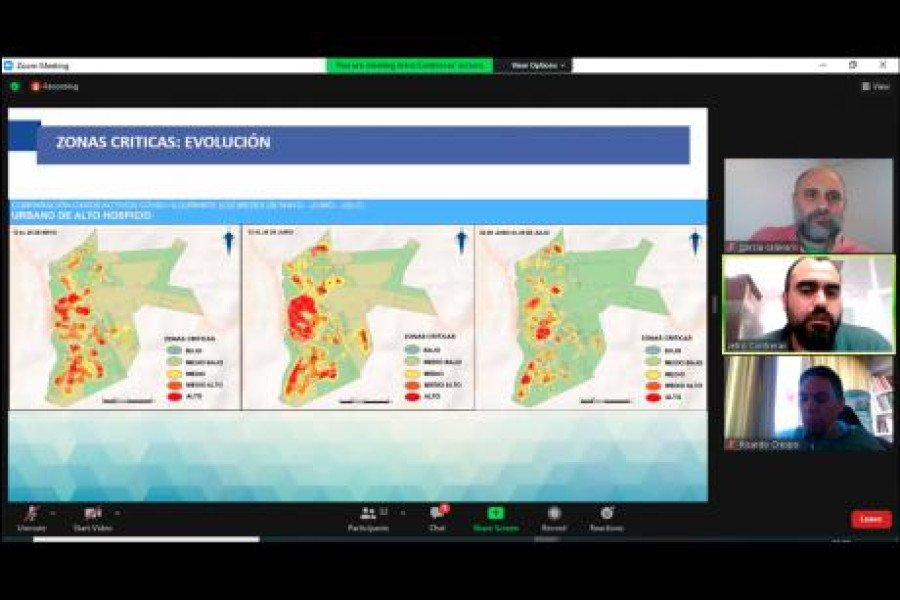Select the top participant video thumbnail
The height and width of the screenshot is (600, 900).
tap(808, 206)
